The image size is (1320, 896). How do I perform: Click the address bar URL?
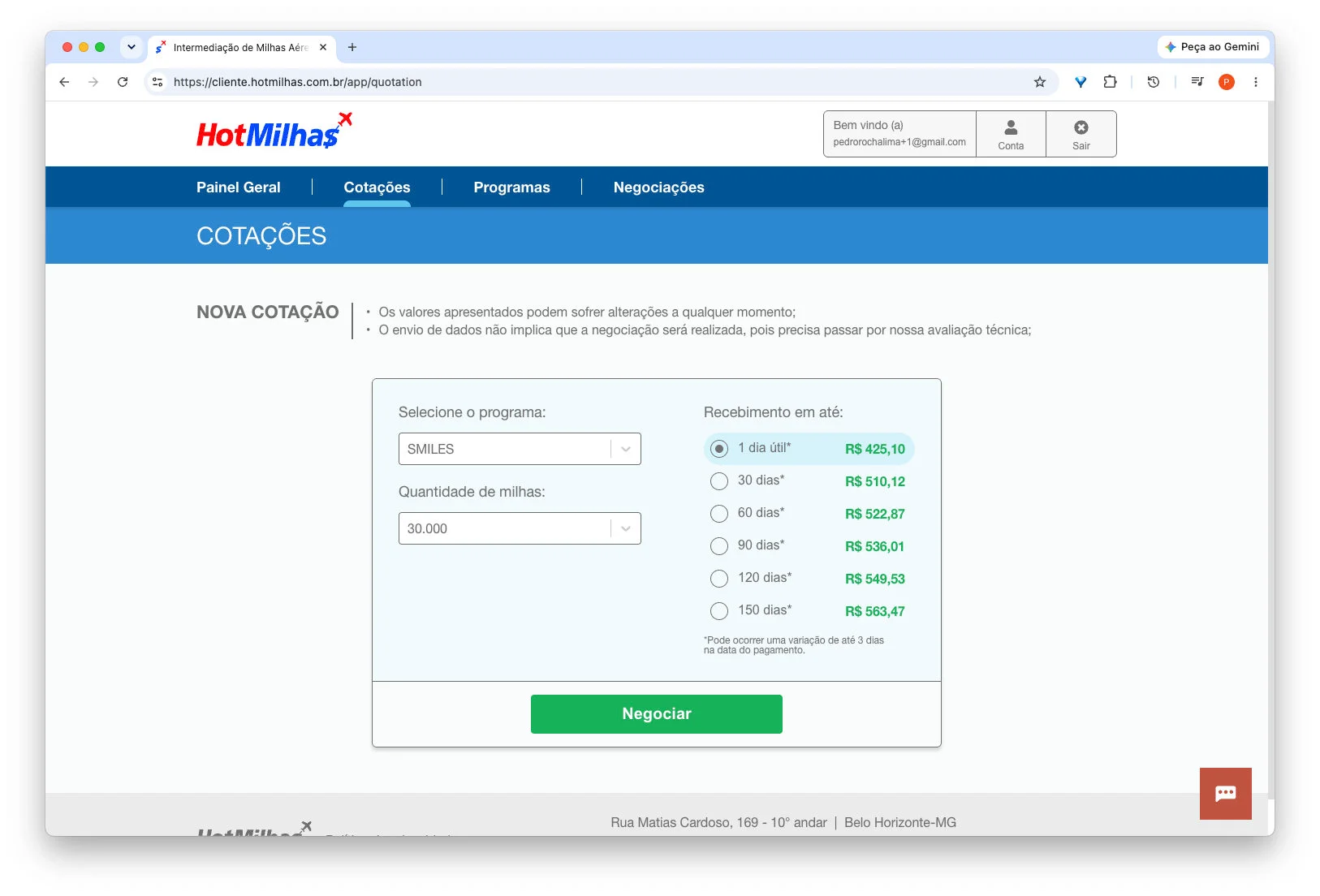click(x=297, y=82)
